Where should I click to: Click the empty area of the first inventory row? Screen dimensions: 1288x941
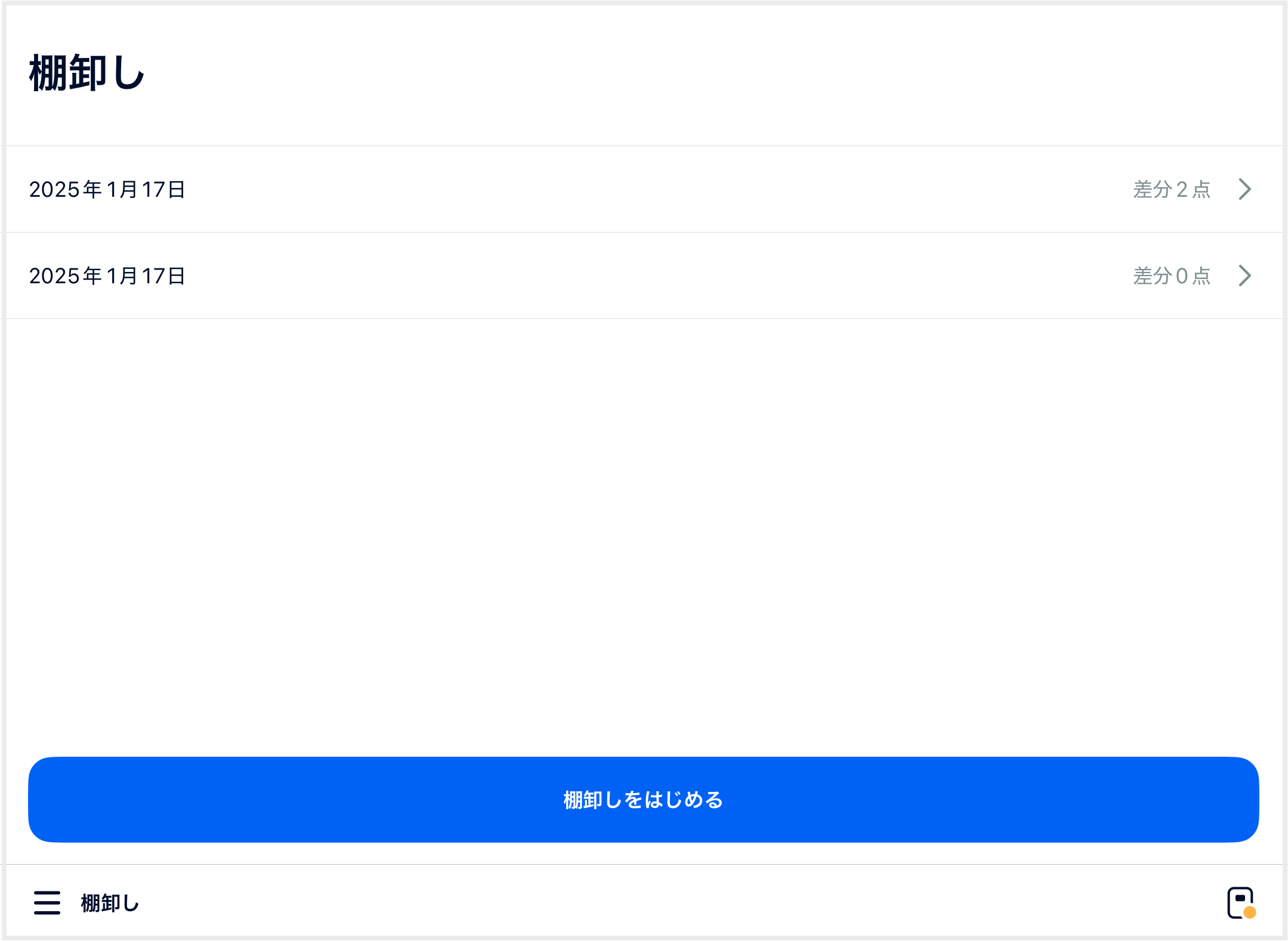656,190
